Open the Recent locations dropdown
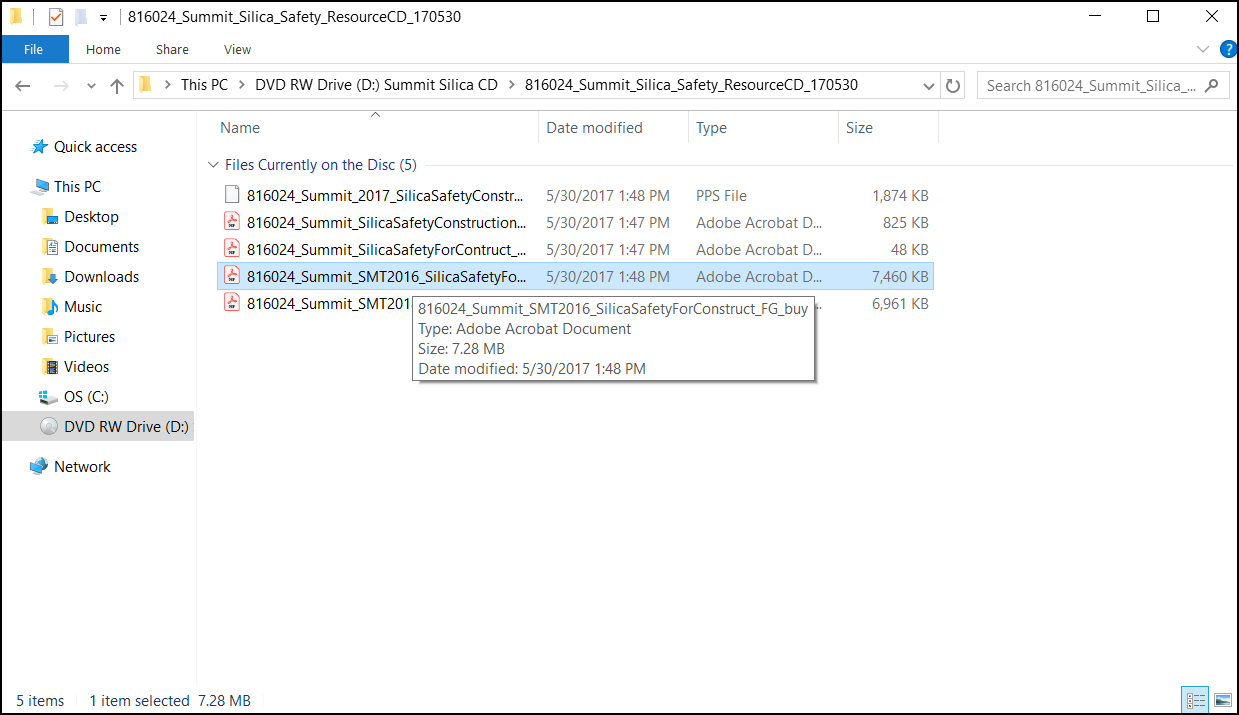This screenshot has width=1239, height=715. click(x=92, y=86)
